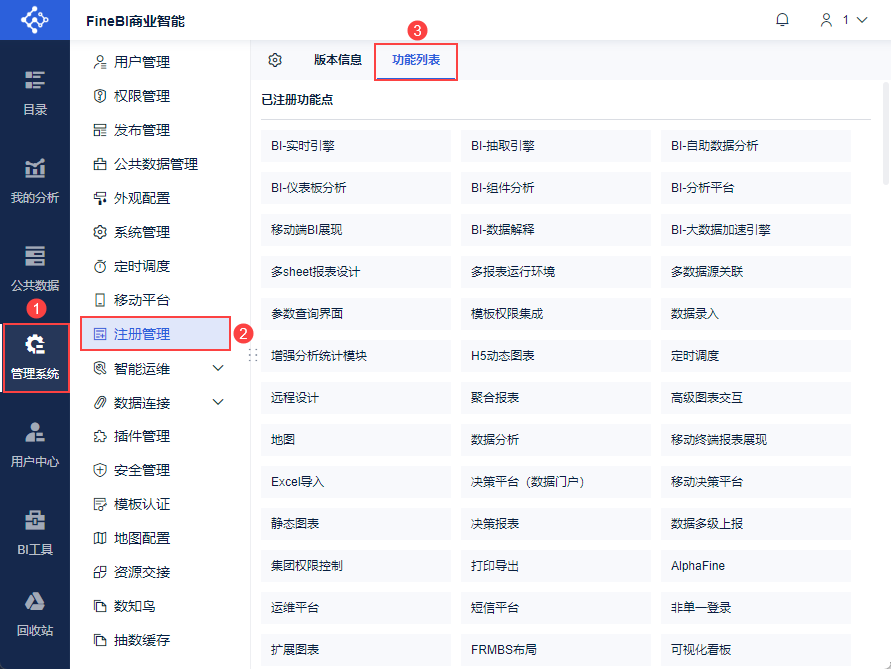The height and width of the screenshot is (669, 891).
Task: Click the 权限管理 shield icon
Action: (x=100, y=96)
